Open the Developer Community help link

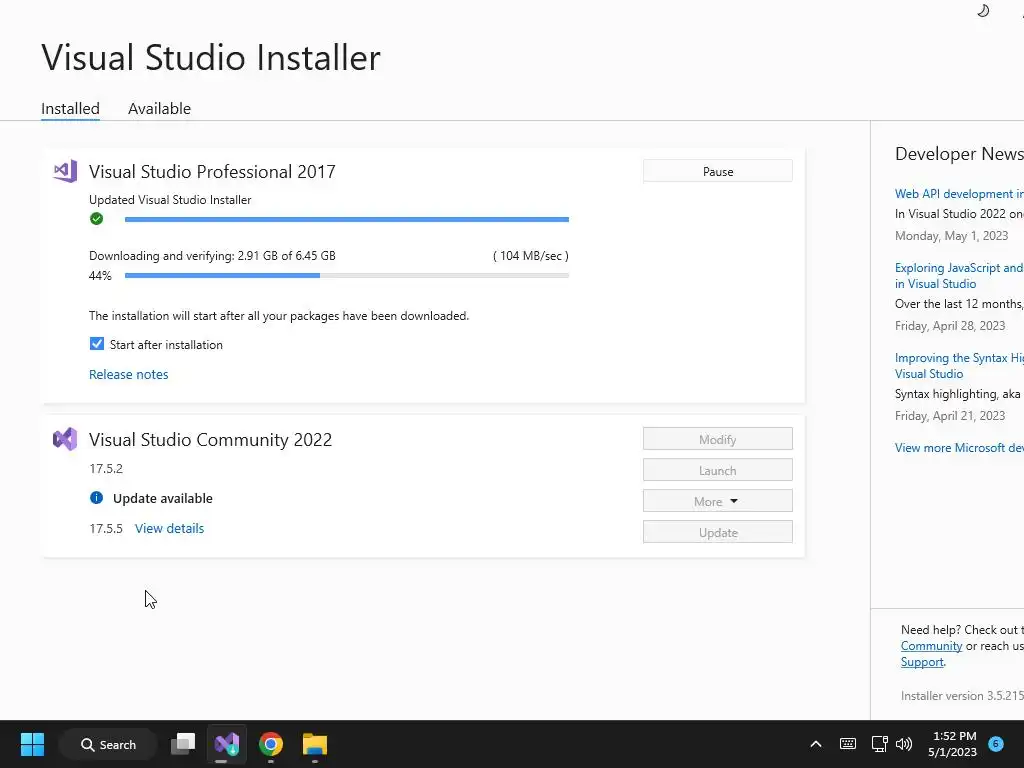(931, 646)
